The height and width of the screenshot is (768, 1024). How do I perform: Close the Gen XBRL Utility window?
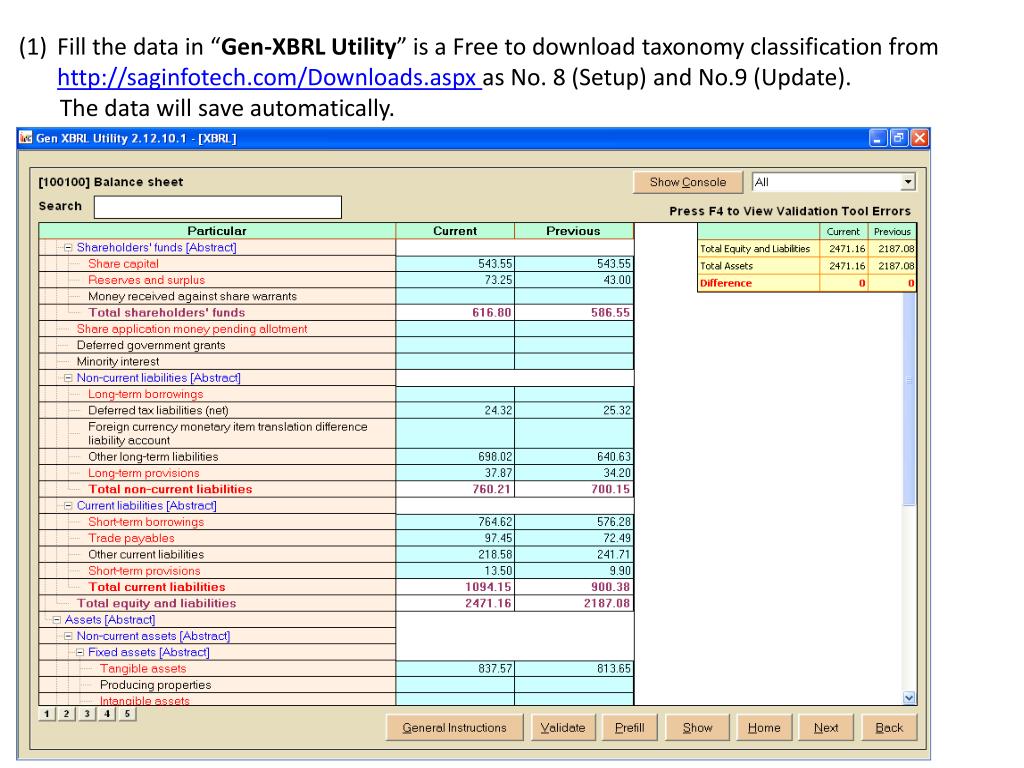click(x=920, y=138)
